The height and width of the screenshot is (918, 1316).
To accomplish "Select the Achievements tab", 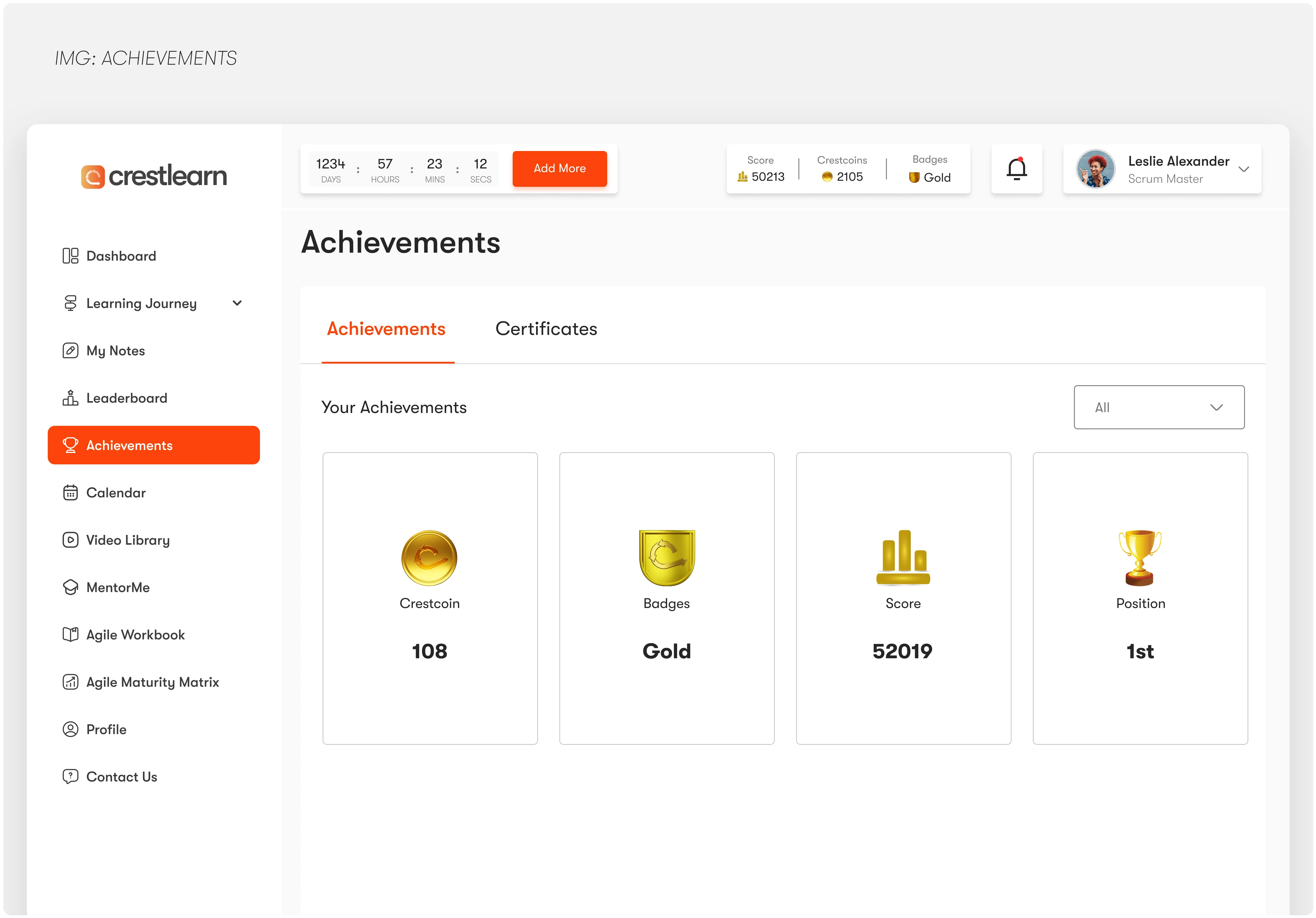I will tap(386, 329).
